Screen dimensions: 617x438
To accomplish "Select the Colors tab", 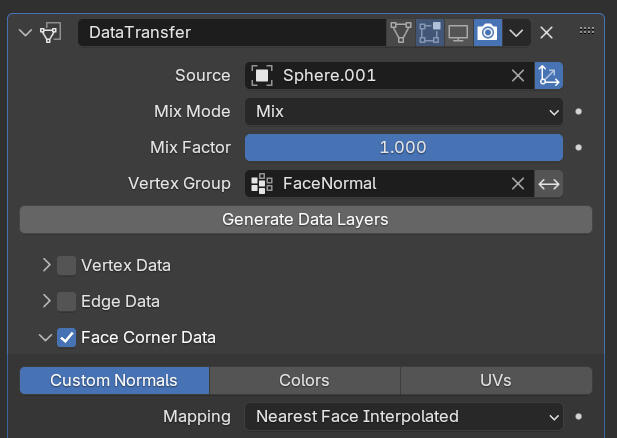I will [x=305, y=380].
